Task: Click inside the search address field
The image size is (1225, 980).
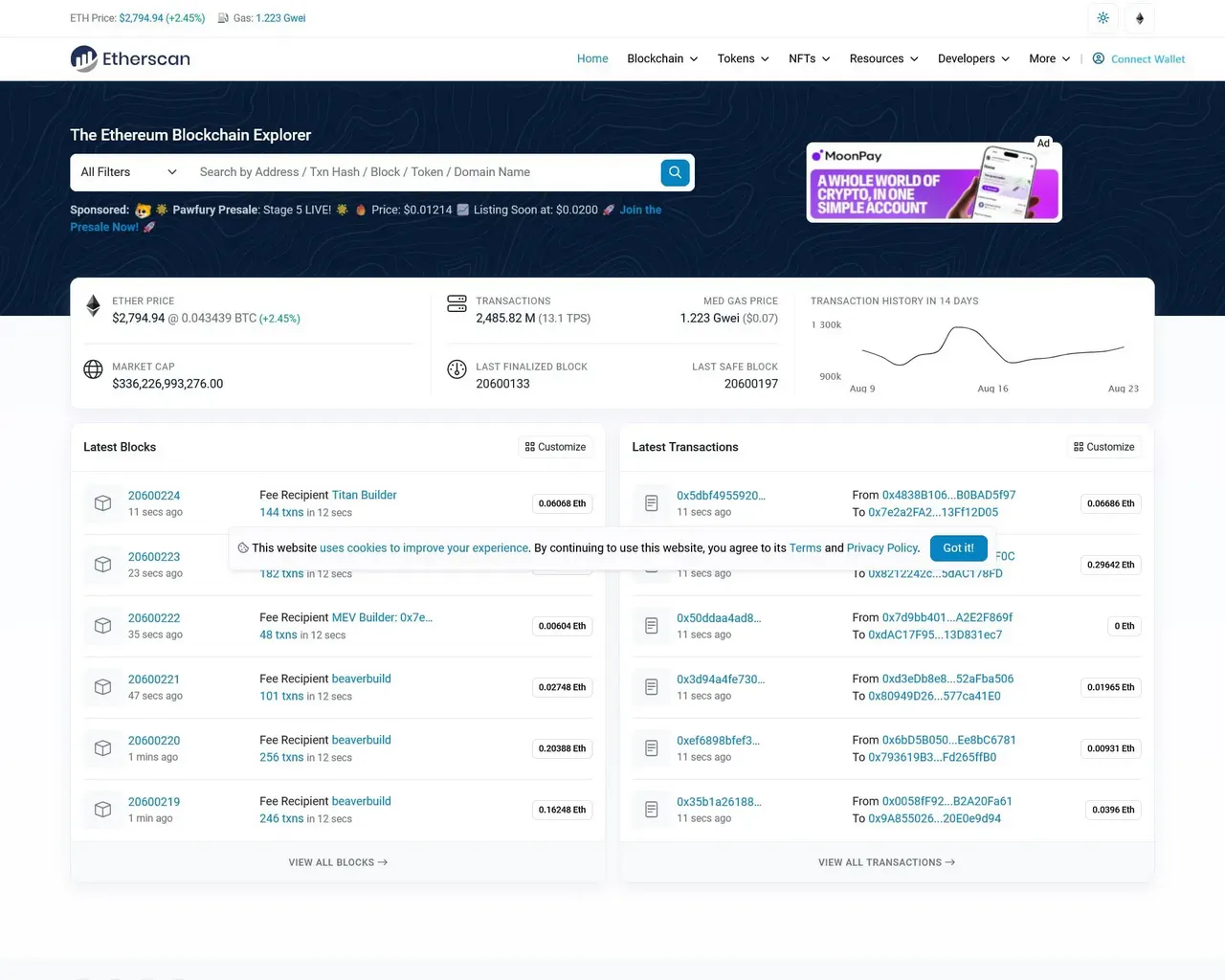Action: 424,172
